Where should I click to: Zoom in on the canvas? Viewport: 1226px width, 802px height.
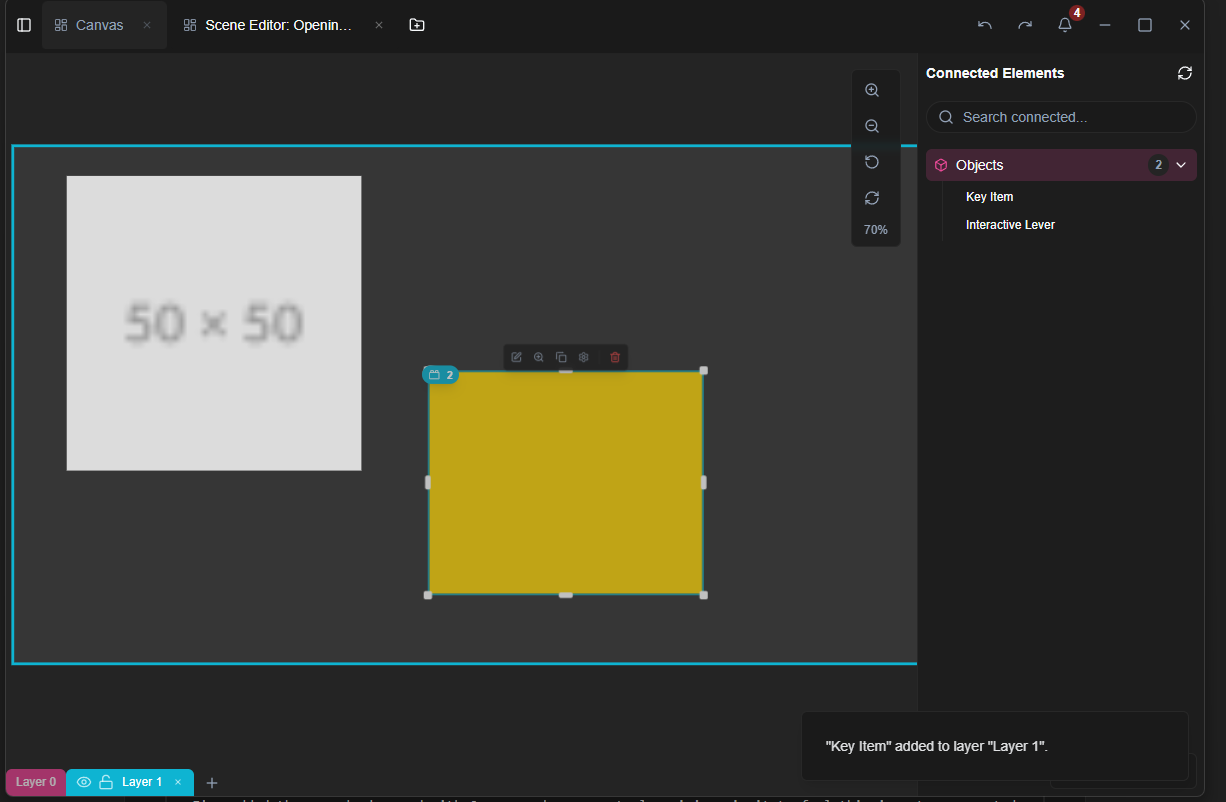(x=872, y=90)
